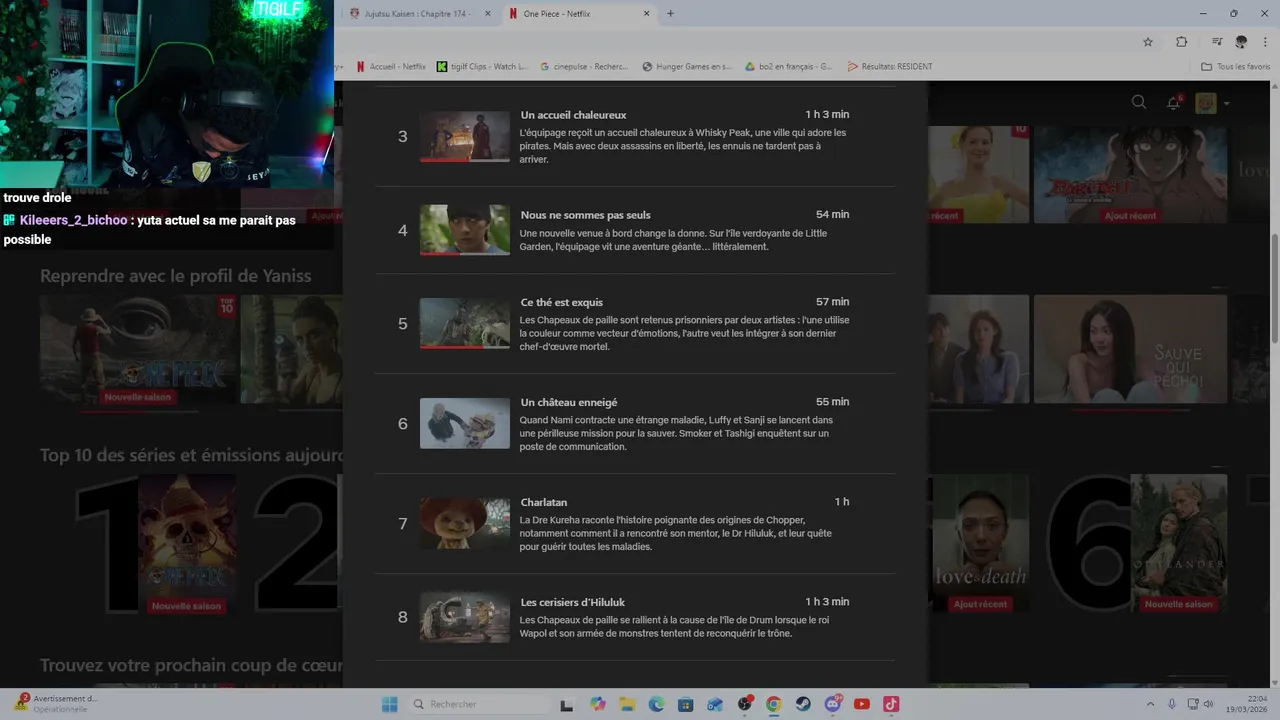
Task: Open the tigilf Clips bookmark
Action: 482,67
